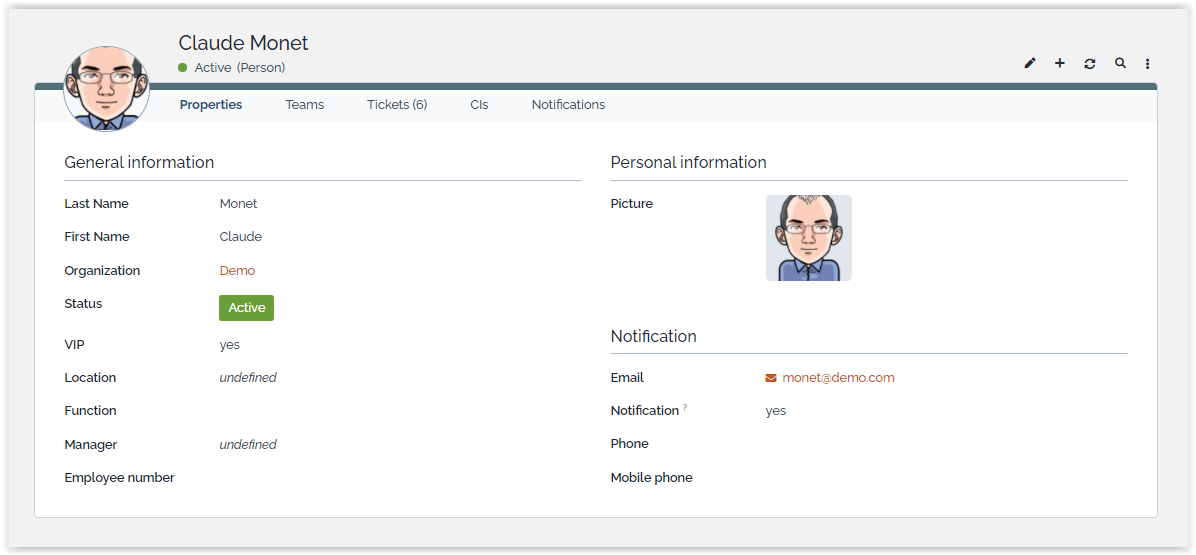The image size is (1196, 555).
Task: Click the green Active status badge
Action: pos(246,308)
